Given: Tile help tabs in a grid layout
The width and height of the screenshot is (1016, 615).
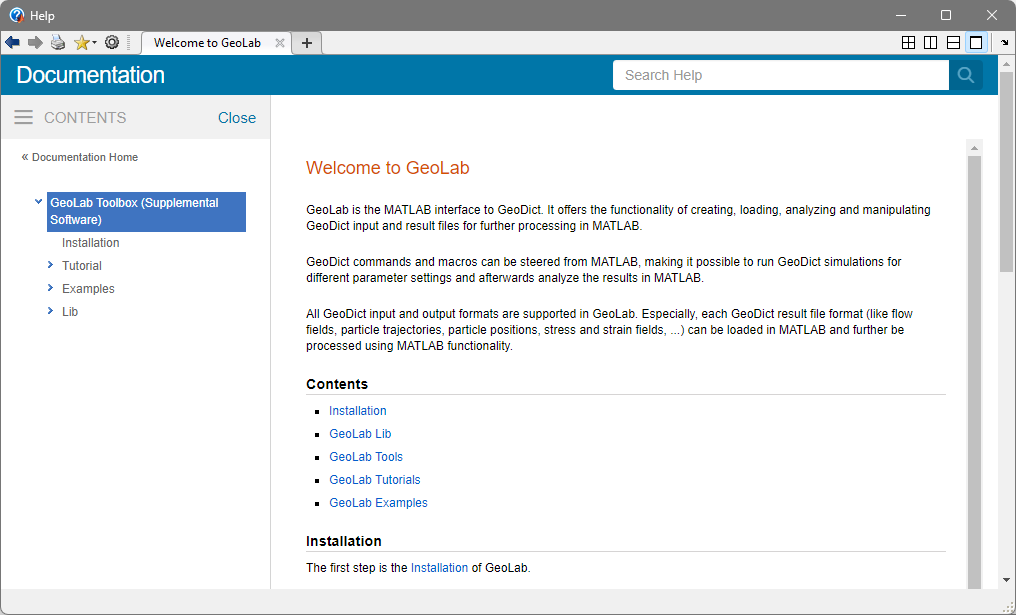Looking at the screenshot, I should (908, 43).
